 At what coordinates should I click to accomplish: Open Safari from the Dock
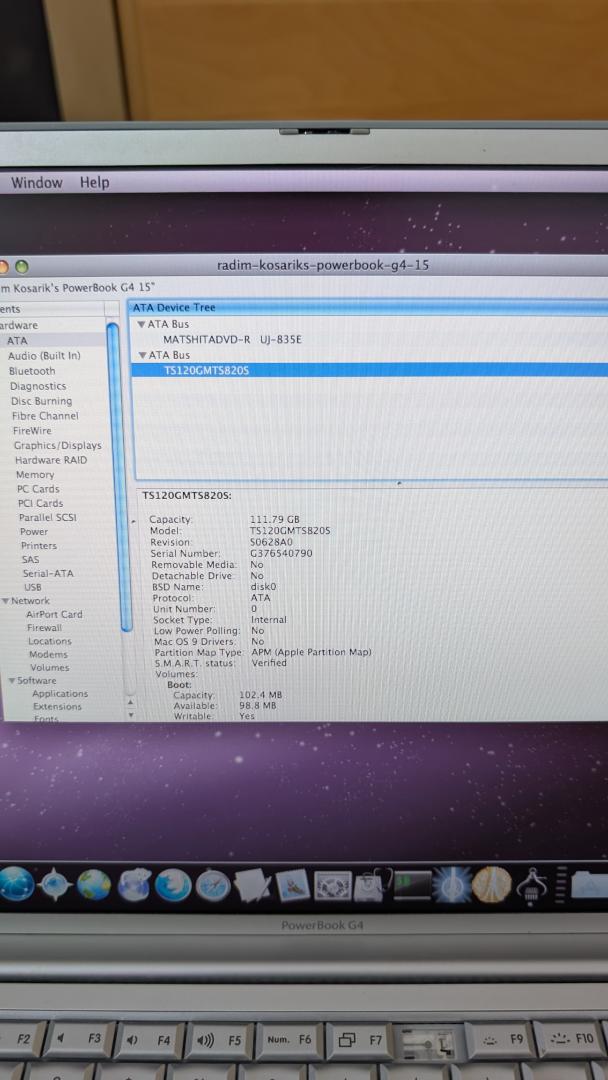point(213,884)
